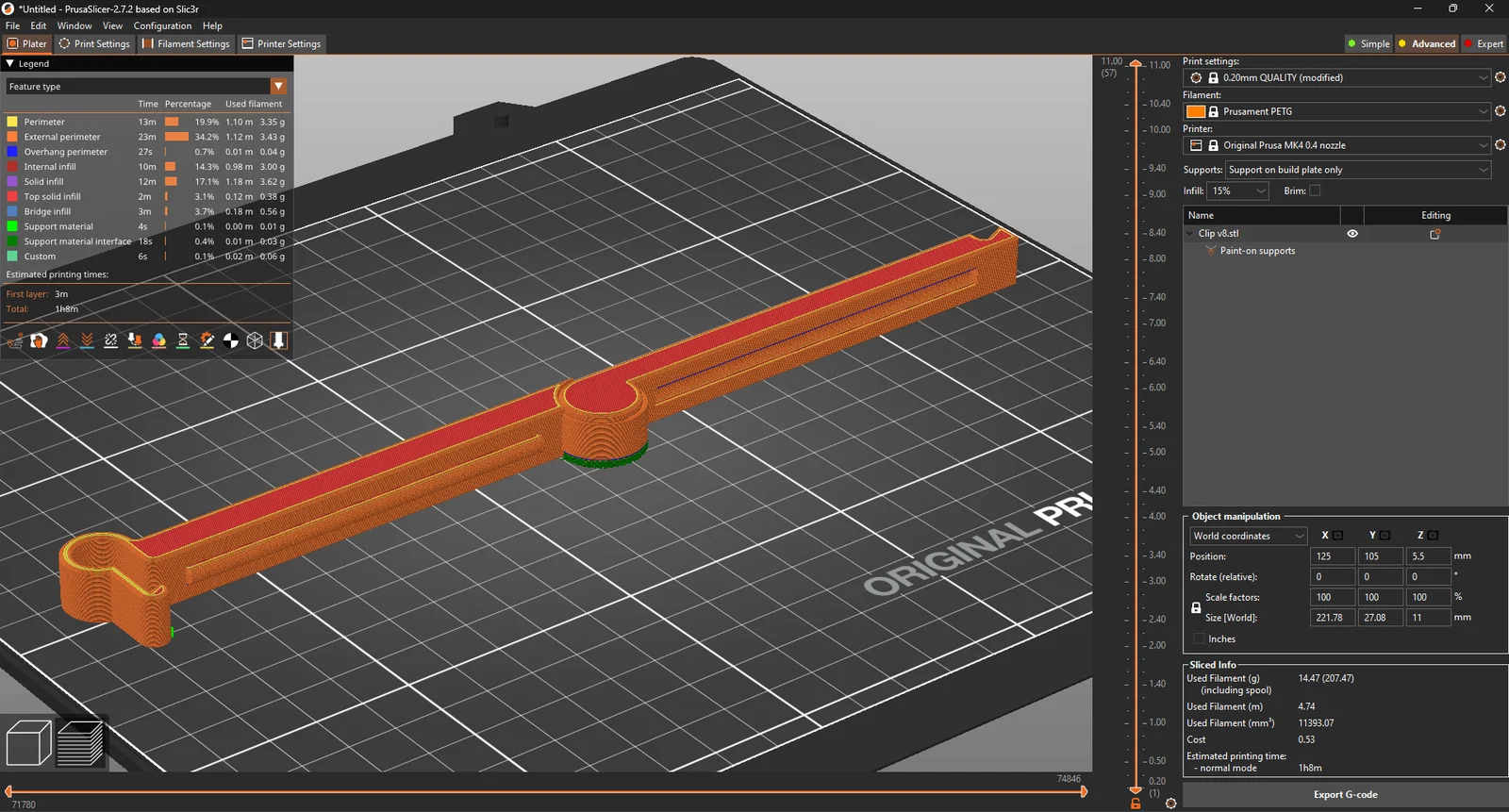
Task: Click the vertical layer slider top thumb
Action: click(1136, 64)
